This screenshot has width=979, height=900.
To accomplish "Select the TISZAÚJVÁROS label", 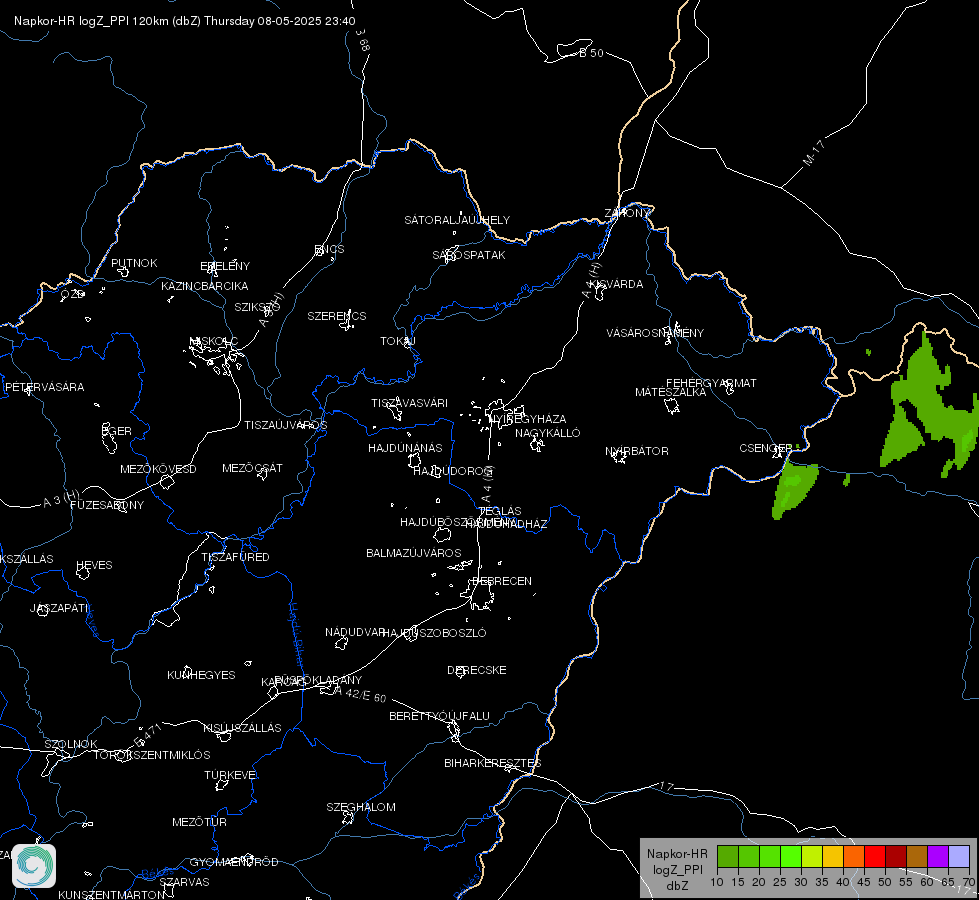I will point(285,425).
